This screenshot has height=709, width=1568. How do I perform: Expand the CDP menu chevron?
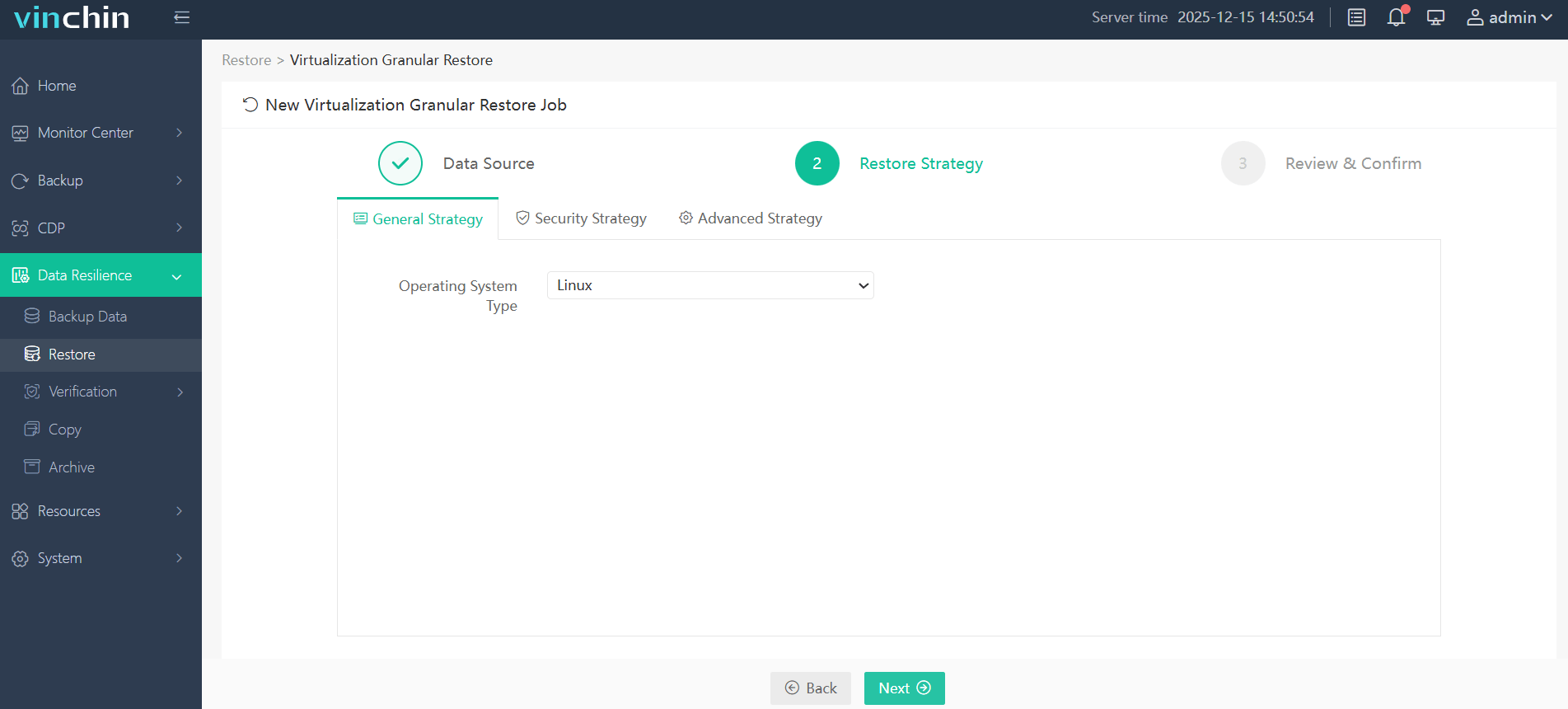click(x=179, y=228)
